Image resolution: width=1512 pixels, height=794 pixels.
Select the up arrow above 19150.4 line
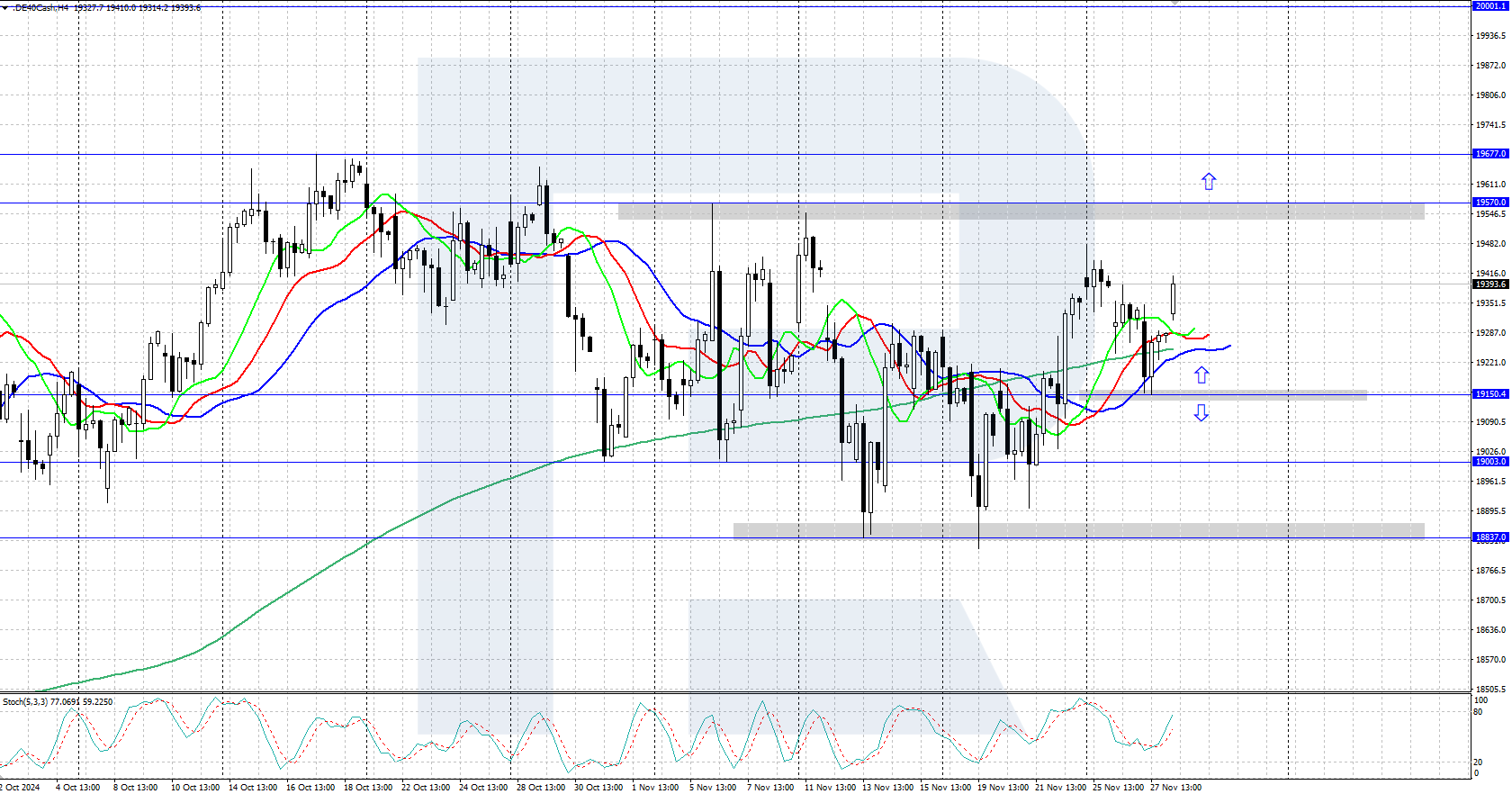click(x=1201, y=375)
